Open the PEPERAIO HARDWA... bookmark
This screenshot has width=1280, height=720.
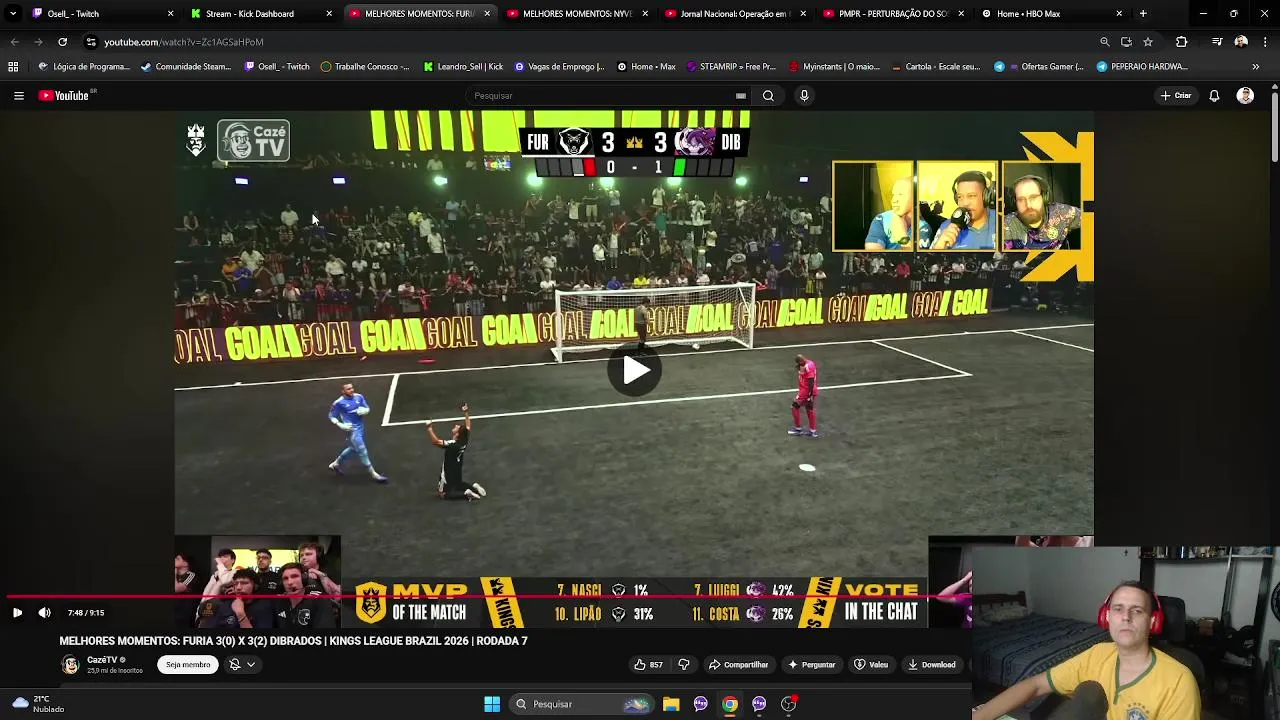point(1141,67)
